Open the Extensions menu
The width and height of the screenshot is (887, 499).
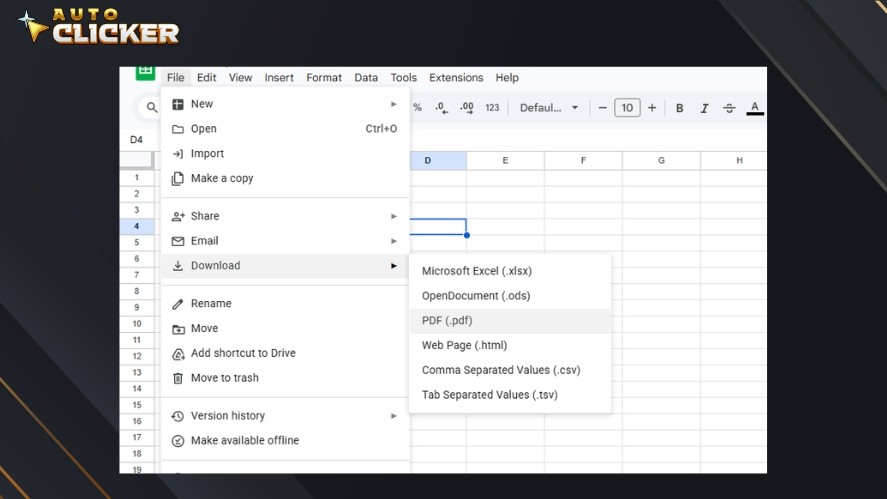point(456,78)
